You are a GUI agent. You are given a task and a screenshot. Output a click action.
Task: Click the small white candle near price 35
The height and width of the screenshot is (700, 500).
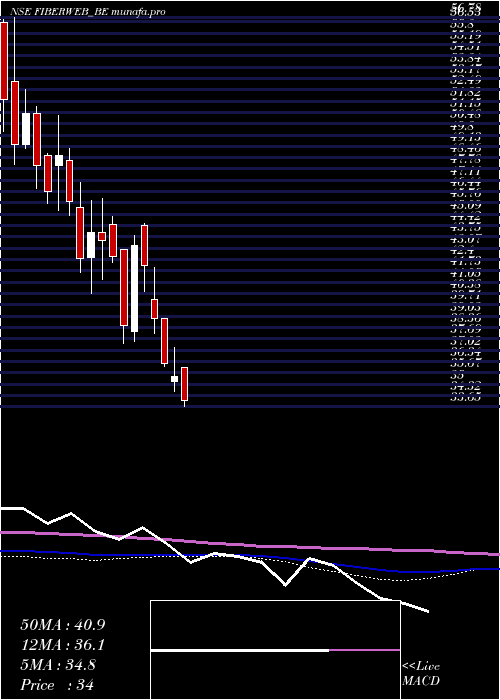click(175, 379)
